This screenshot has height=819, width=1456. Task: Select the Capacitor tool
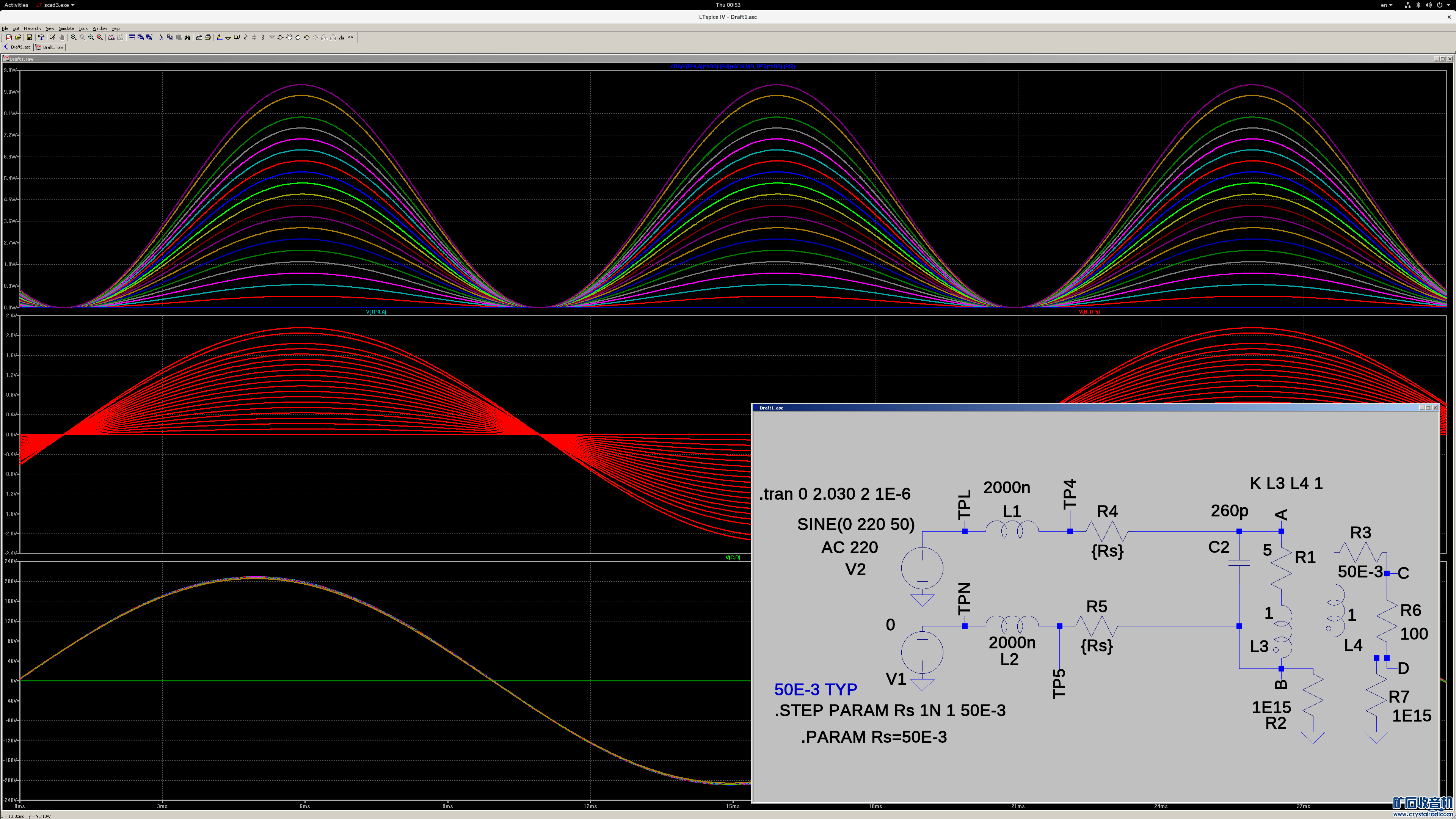click(254, 37)
